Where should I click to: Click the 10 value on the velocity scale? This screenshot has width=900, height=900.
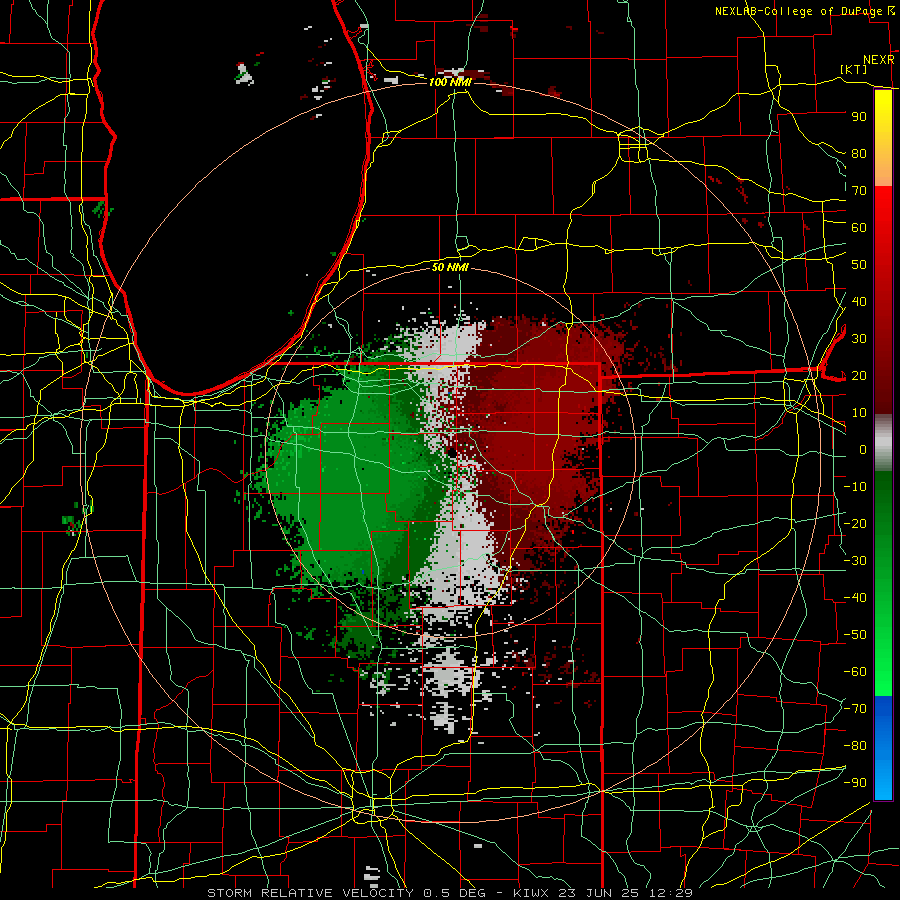(x=859, y=413)
